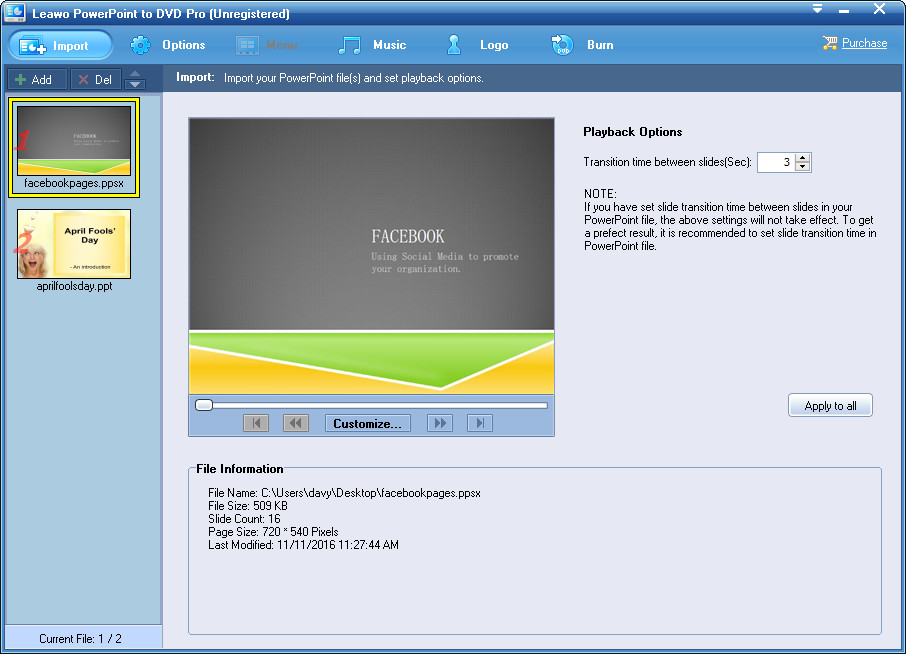
Task: Click the Burn disc icon
Action: pyautogui.click(x=560, y=45)
